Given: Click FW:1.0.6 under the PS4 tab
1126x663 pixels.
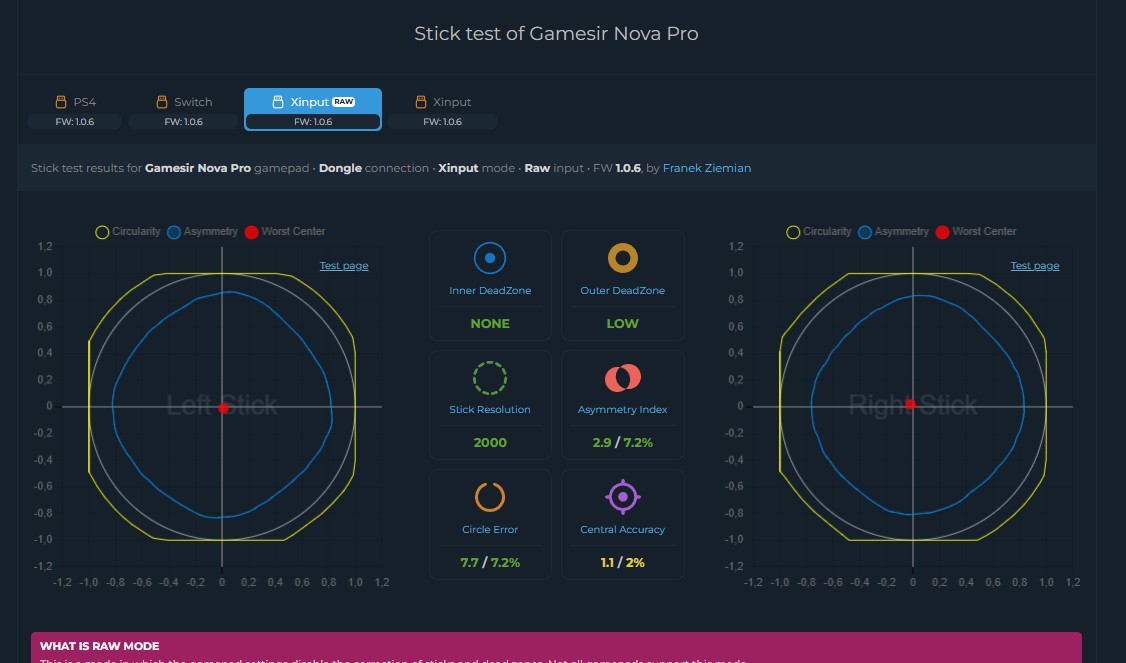Looking at the screenshot, I should (75, 122).
